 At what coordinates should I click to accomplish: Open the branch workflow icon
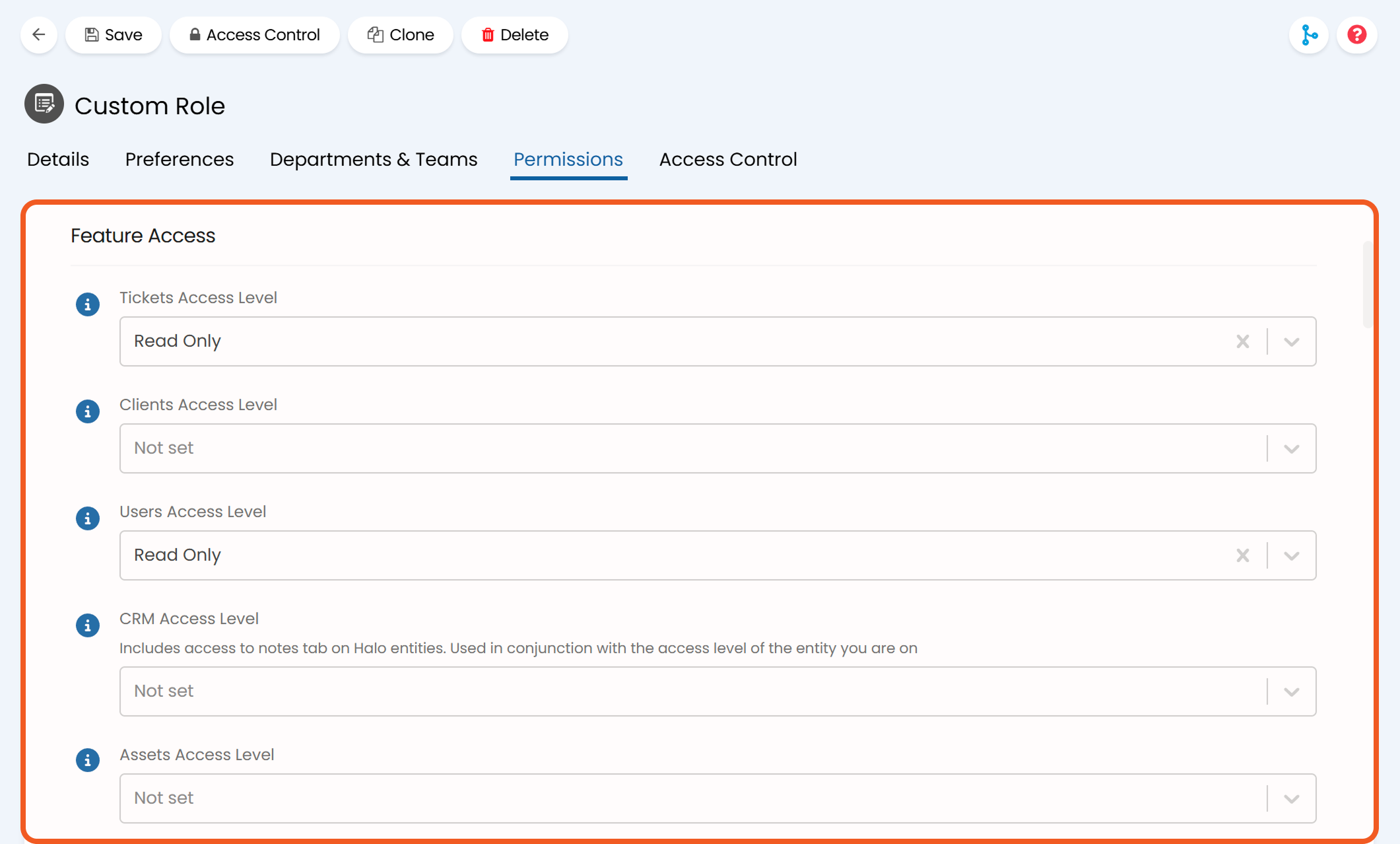click(1309, 34)
